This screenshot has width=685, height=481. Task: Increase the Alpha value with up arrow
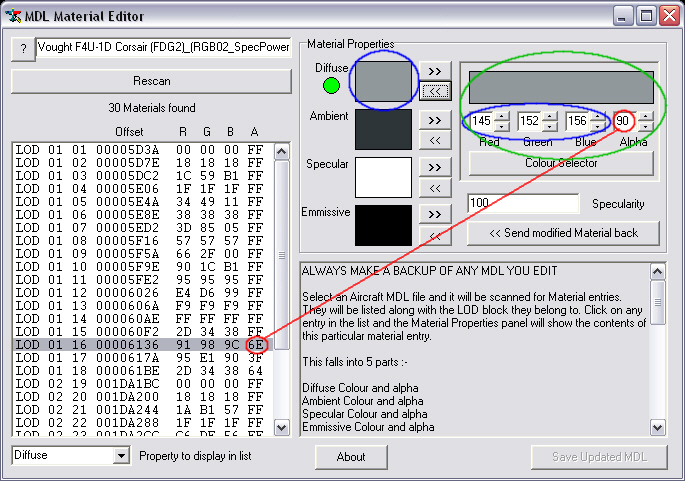[x=646, y=116]
